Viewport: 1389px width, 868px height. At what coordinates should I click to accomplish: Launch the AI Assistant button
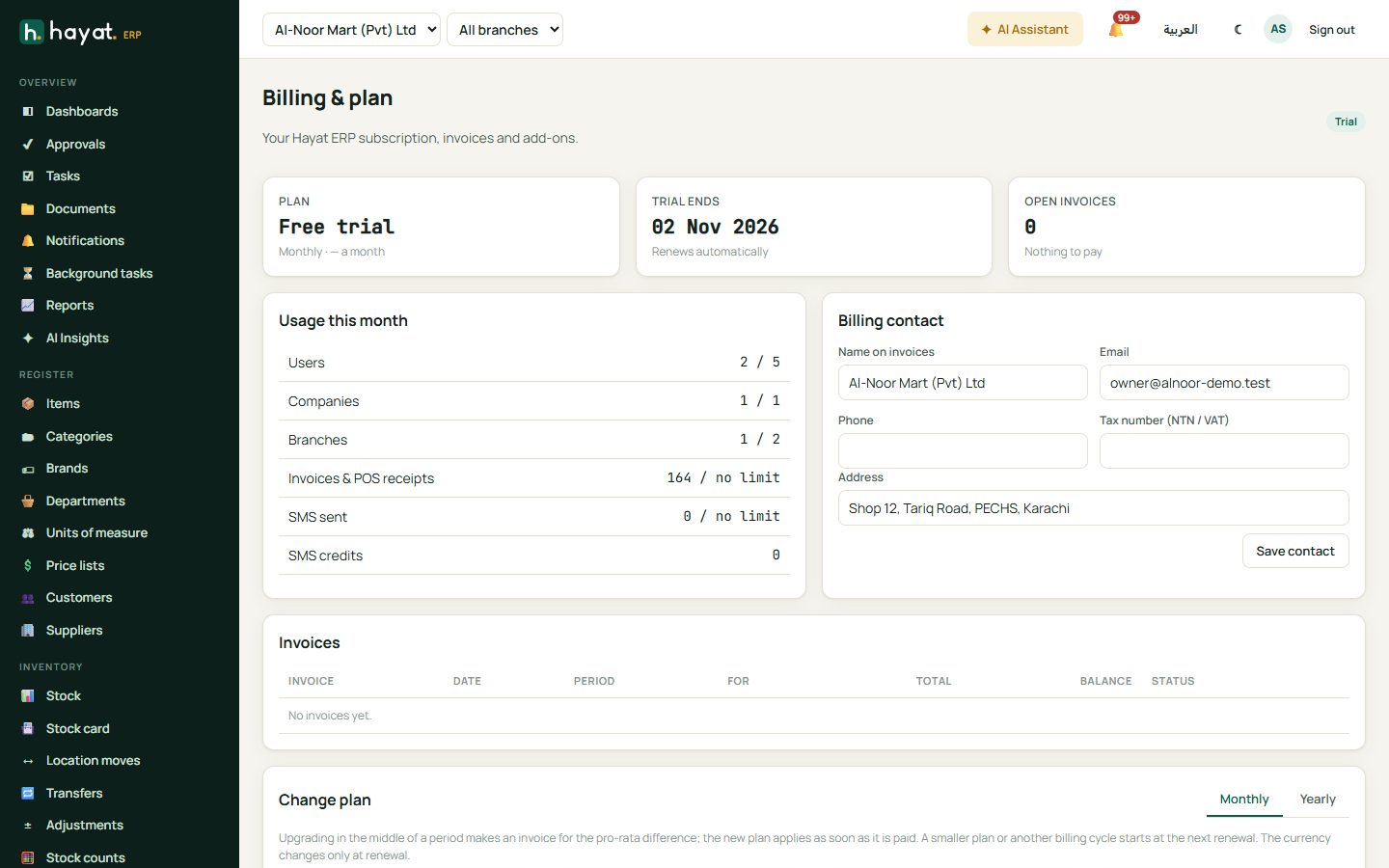[1024, 30]
